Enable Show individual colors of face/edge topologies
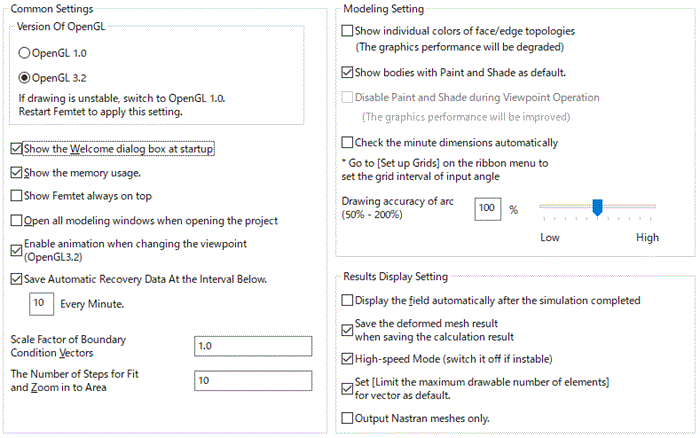 348,32
